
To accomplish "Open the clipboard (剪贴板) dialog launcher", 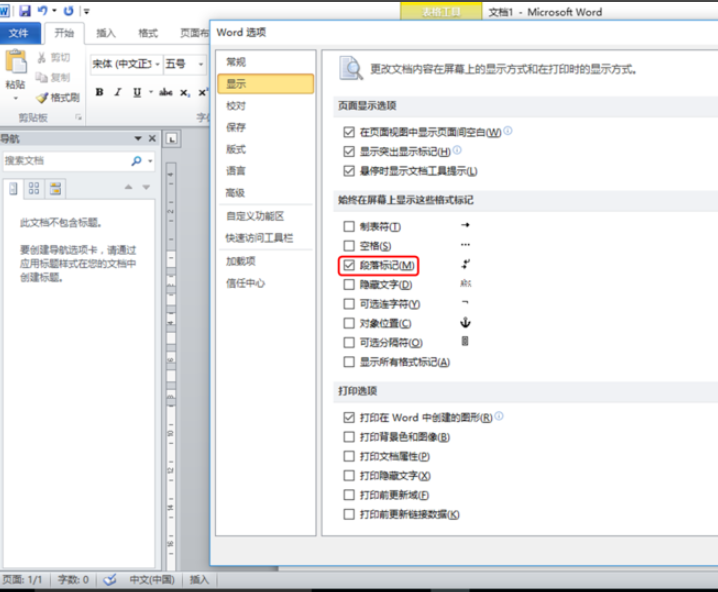I will [78, 118].
